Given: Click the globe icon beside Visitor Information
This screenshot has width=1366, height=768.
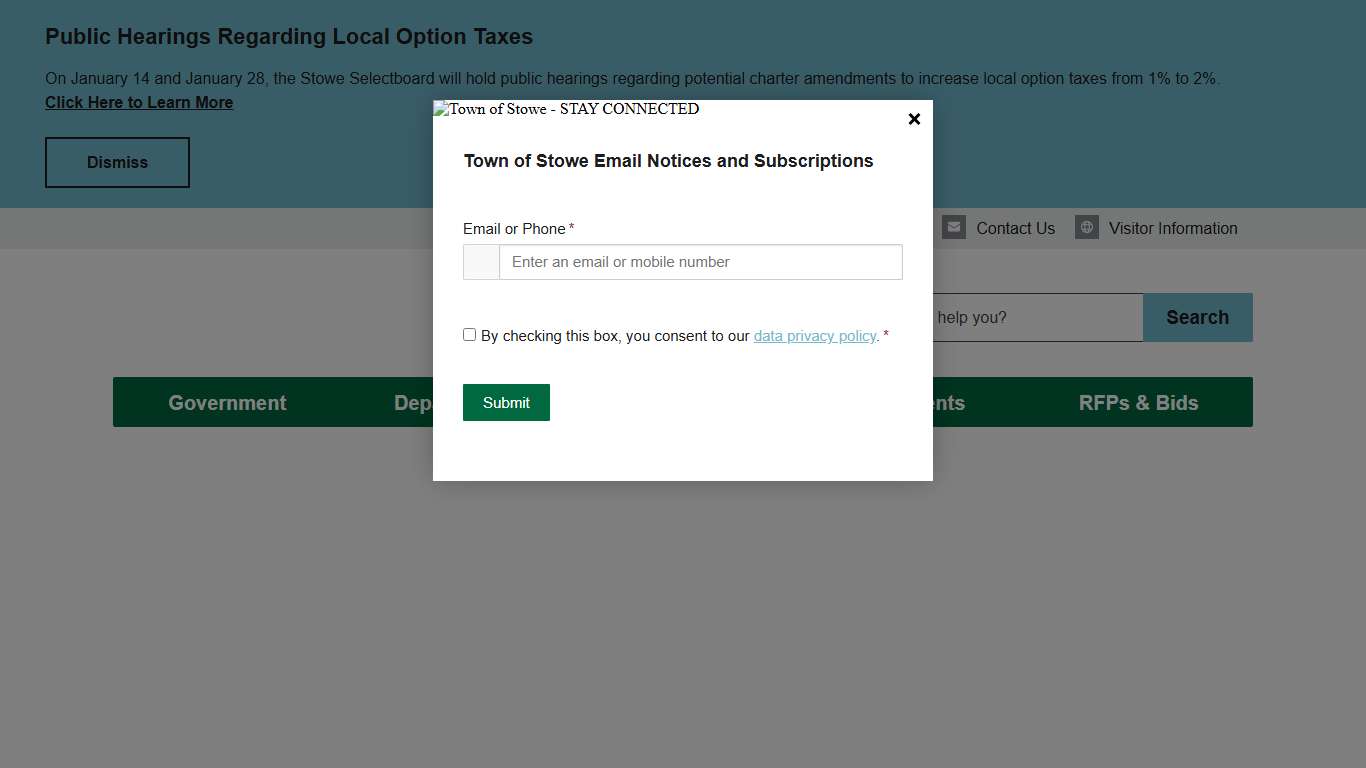Looking at the screenshot, I should (x=1086, y=228).
